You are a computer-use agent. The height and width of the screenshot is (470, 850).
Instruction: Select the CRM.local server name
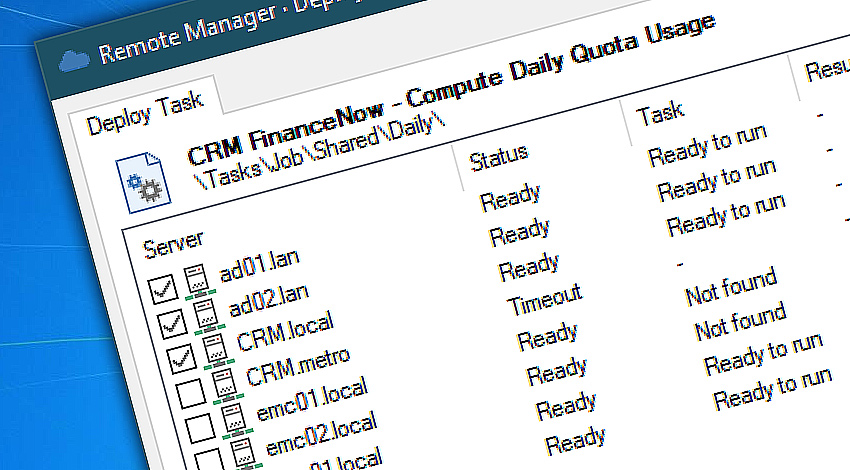tap(285, 332)
